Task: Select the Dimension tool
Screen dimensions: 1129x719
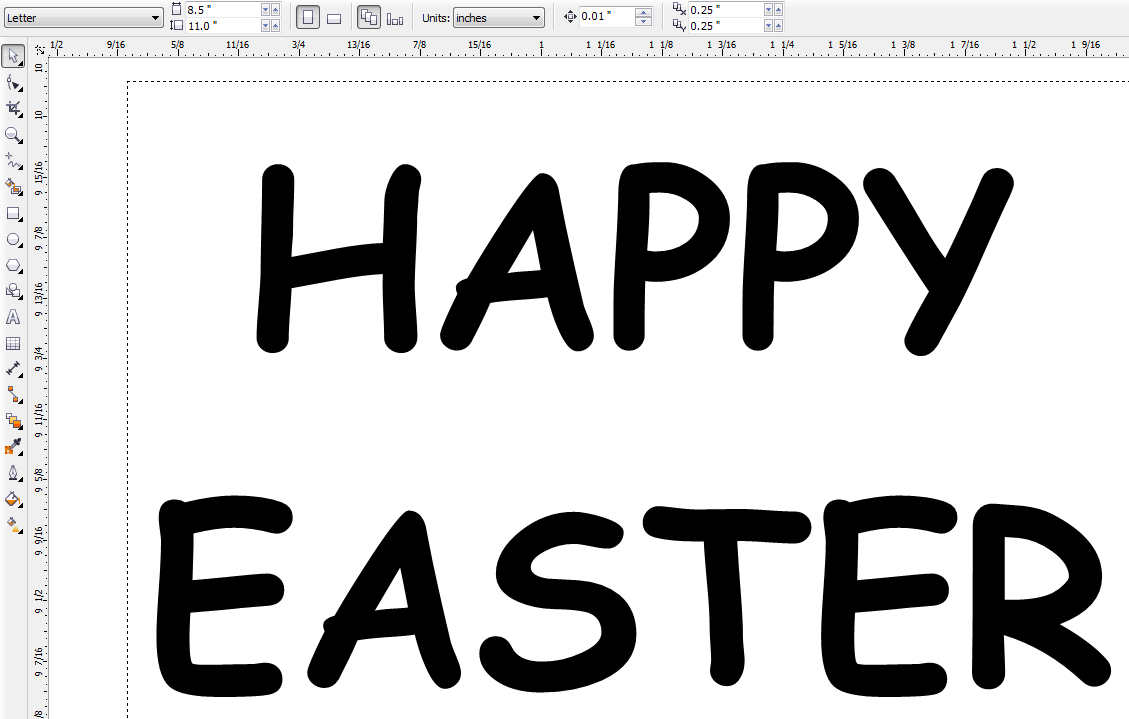Action: point(13,369)
